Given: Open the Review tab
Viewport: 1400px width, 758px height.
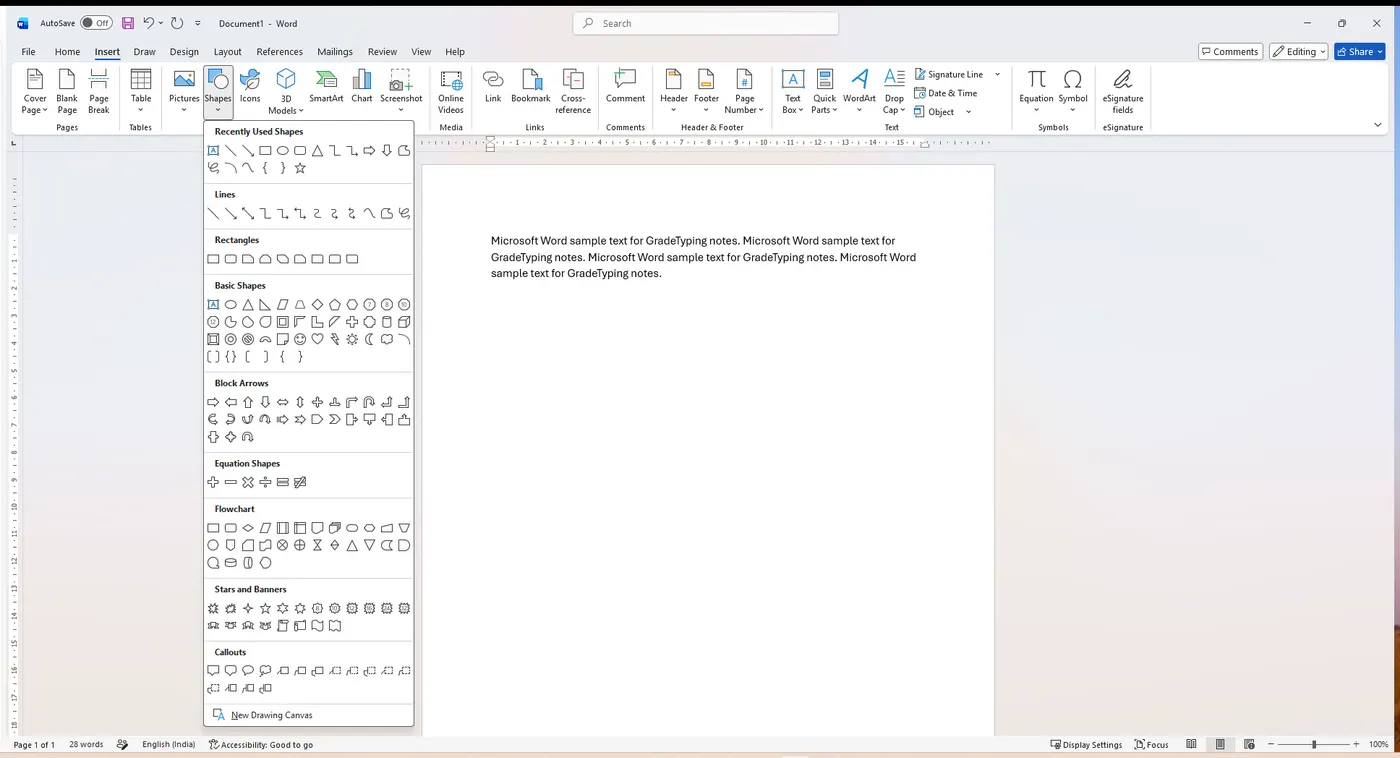Looking at the screenshot, I should click(x=382, y=52).
